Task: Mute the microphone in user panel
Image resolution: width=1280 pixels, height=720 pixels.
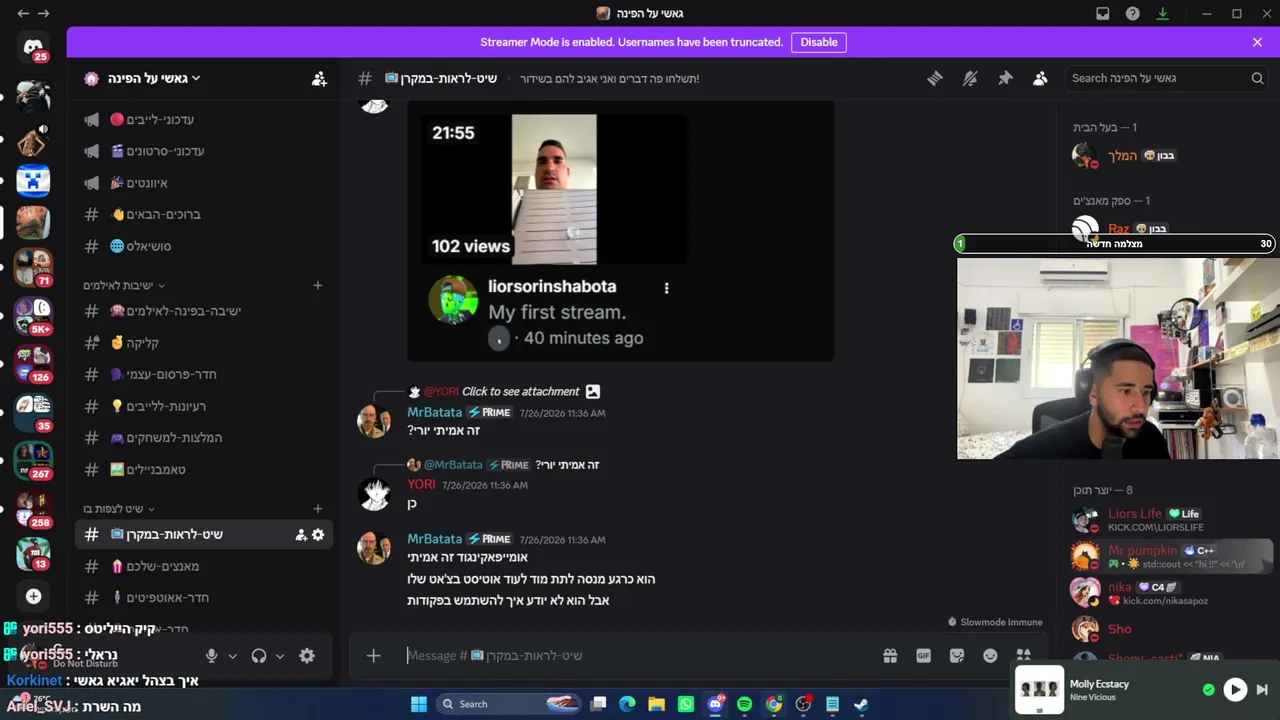Action: (211, 656)
